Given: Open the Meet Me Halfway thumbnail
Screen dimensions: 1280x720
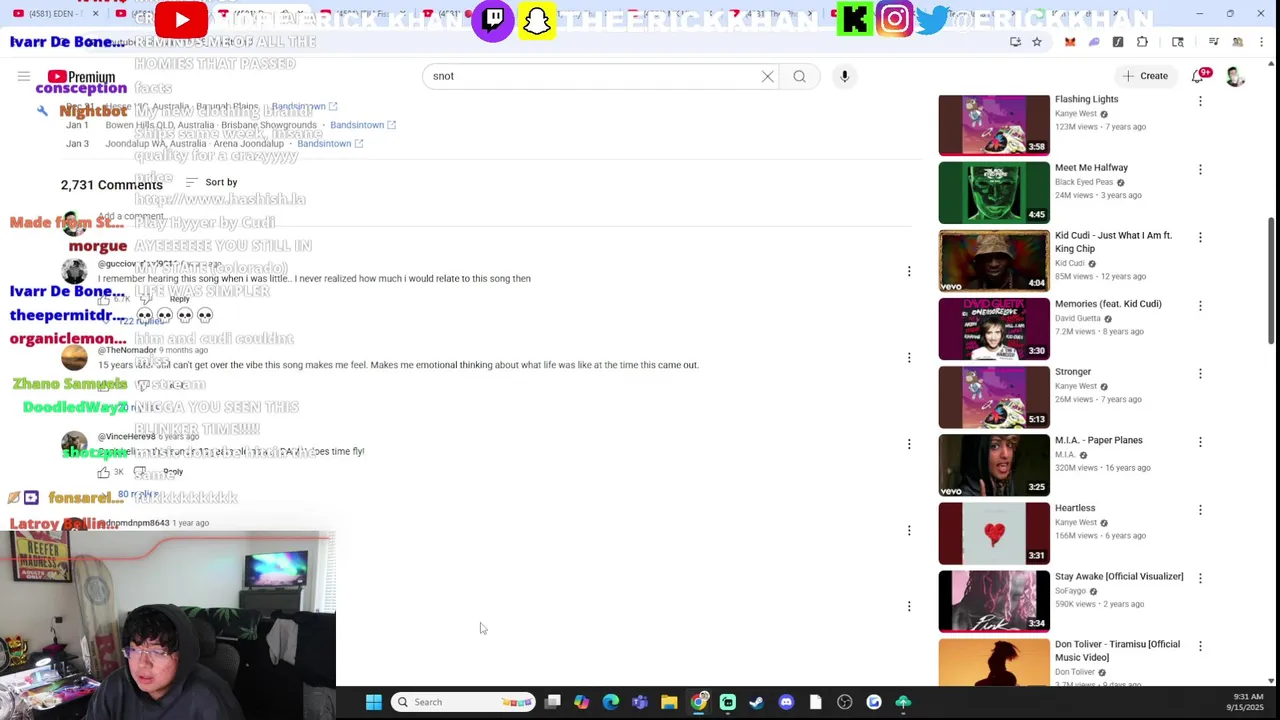Looking at the screenshot, I should click(x=994, y=192).
